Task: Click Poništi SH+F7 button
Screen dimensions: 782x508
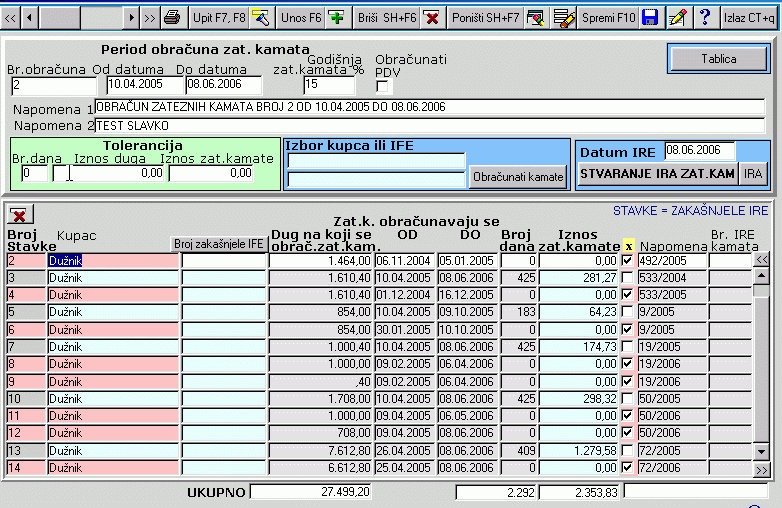Action: [485, 18]
